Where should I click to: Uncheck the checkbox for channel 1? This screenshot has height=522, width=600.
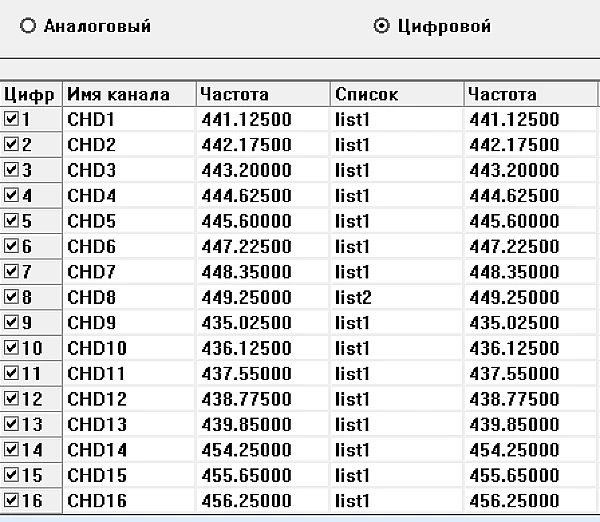point(11,119)
